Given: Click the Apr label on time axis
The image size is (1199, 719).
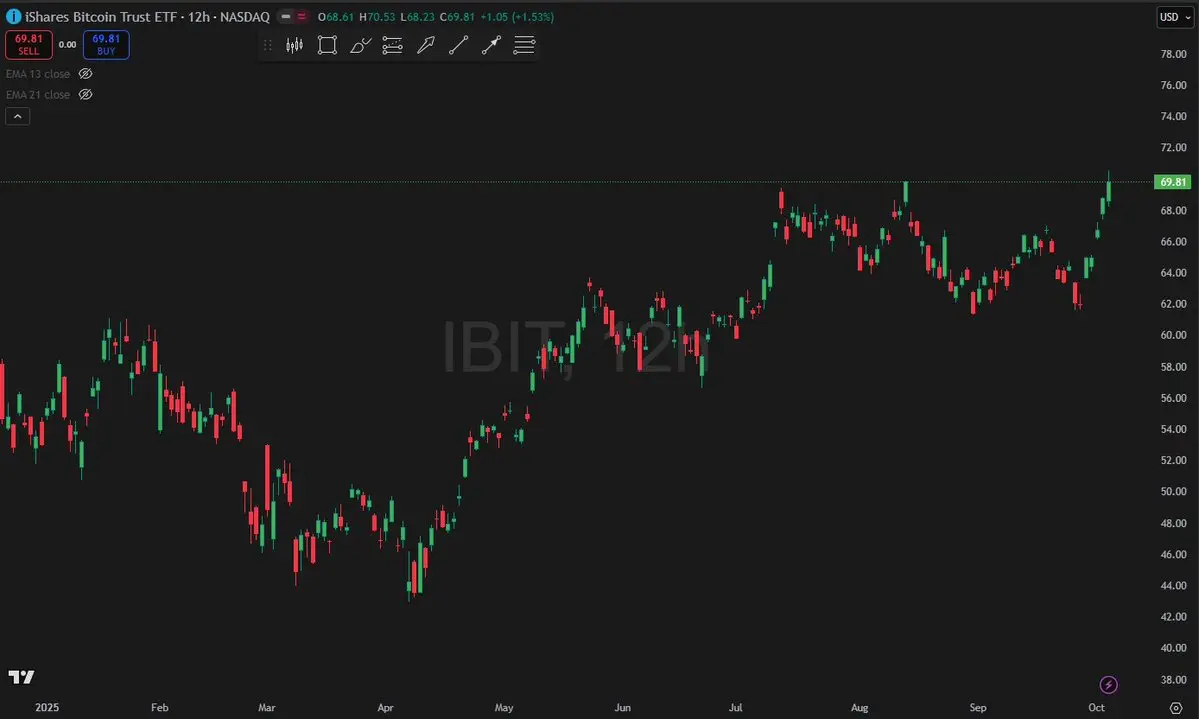Looking at the screenshot, I should (x=385, y=708).
